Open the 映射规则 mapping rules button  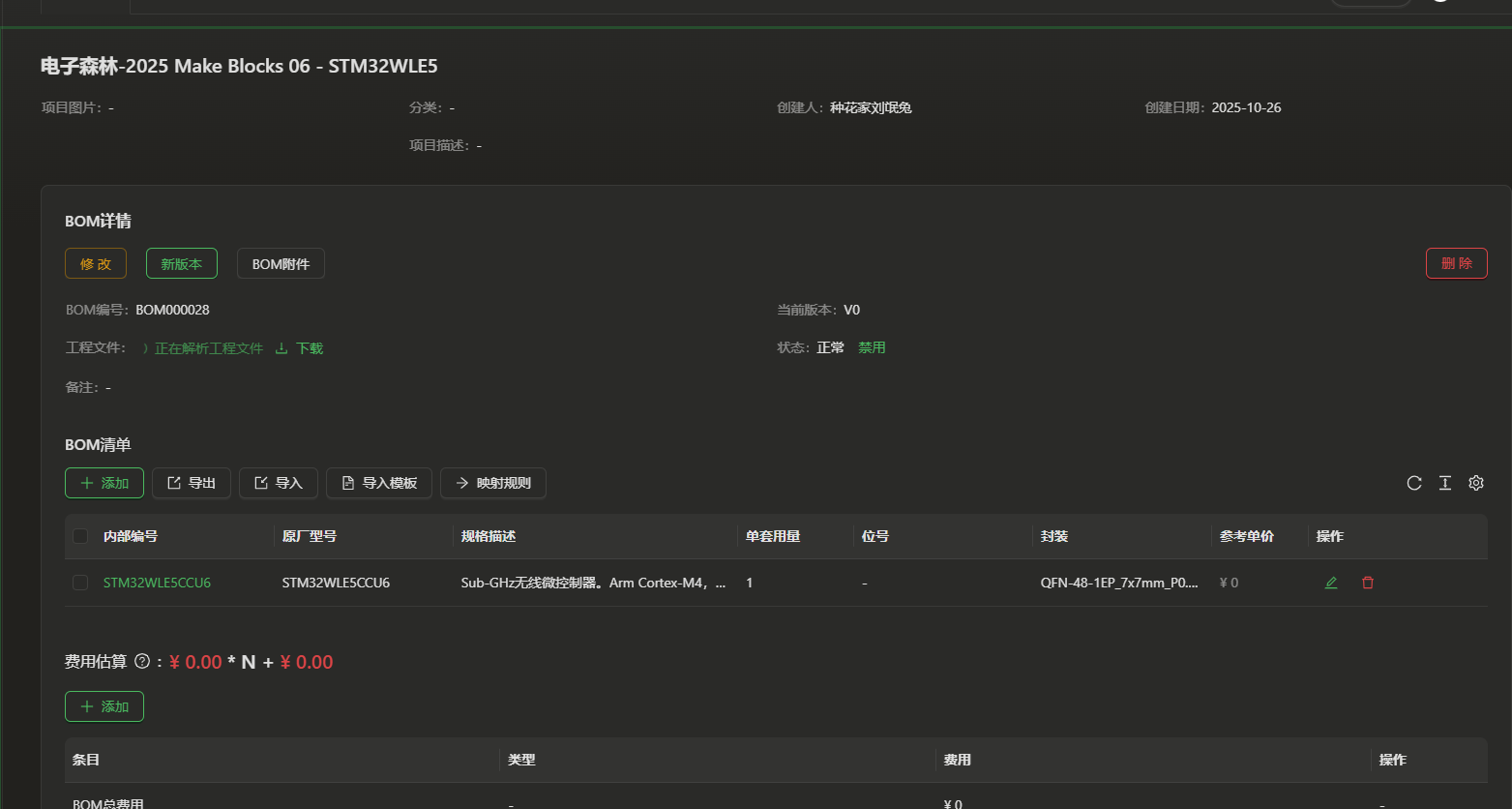coord(493,483)
